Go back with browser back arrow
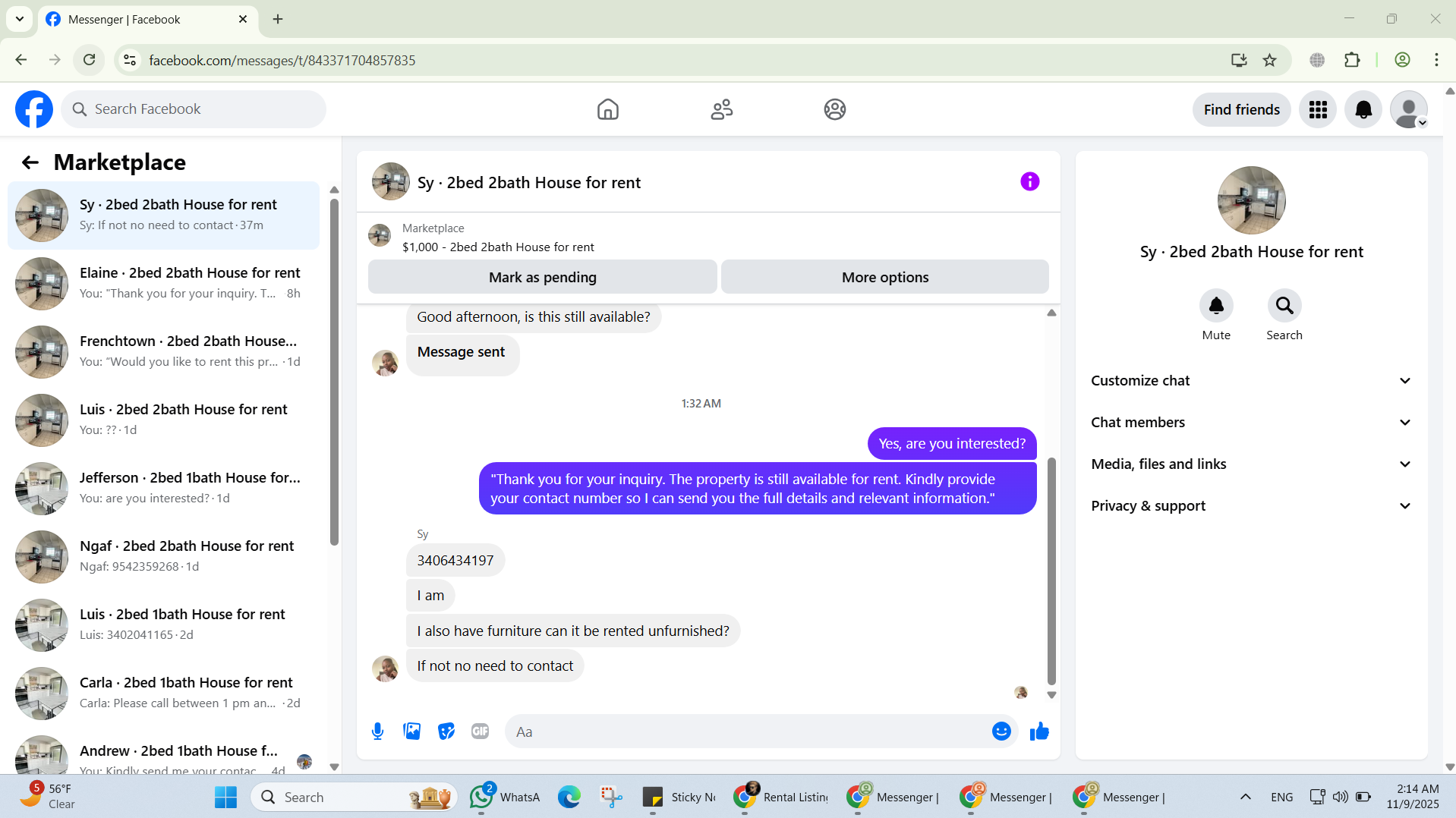Screen dimensions: 1456x818 21,60
